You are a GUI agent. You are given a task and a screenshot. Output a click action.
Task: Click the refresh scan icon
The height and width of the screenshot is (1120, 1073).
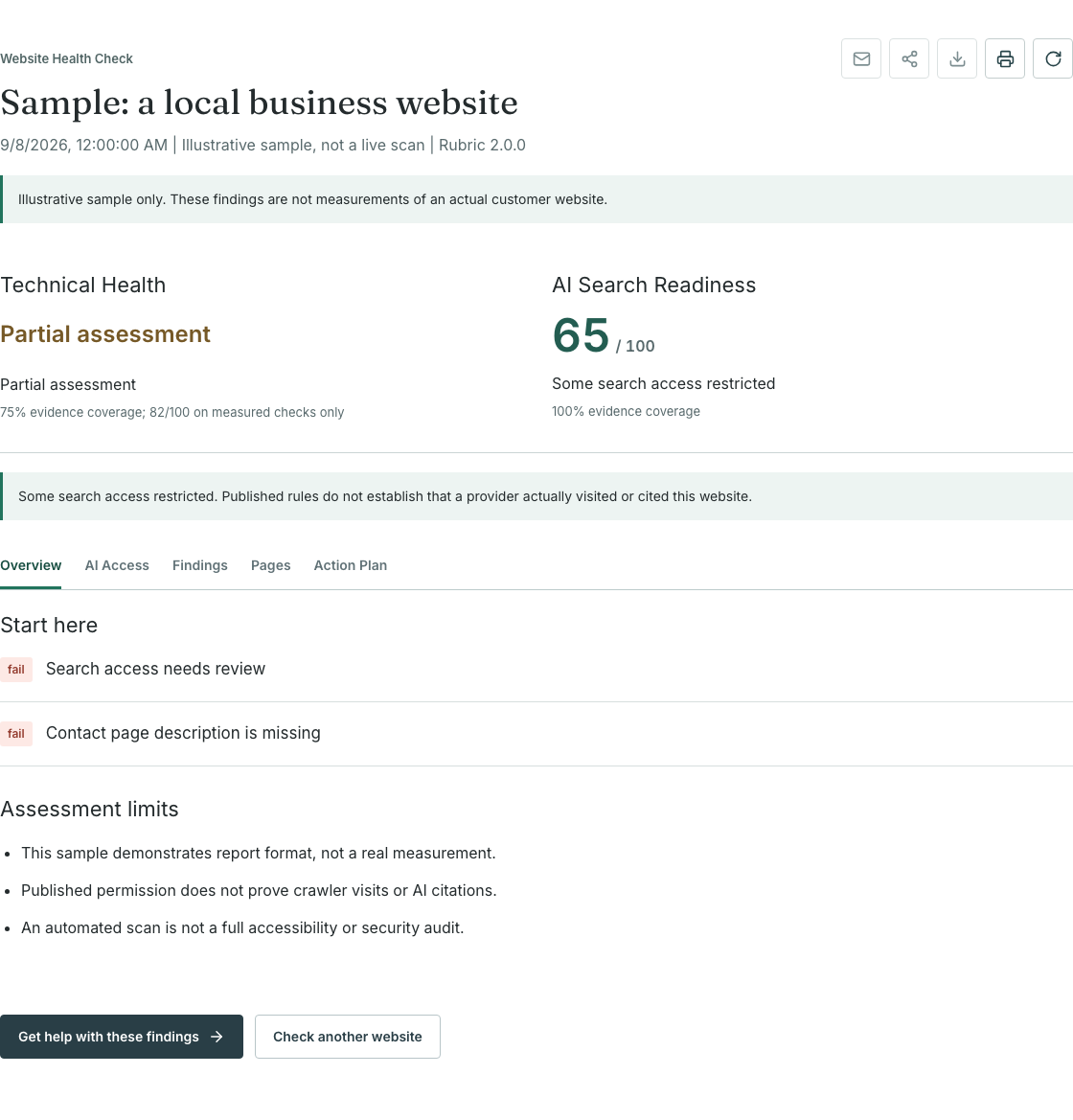point(1052,58)
